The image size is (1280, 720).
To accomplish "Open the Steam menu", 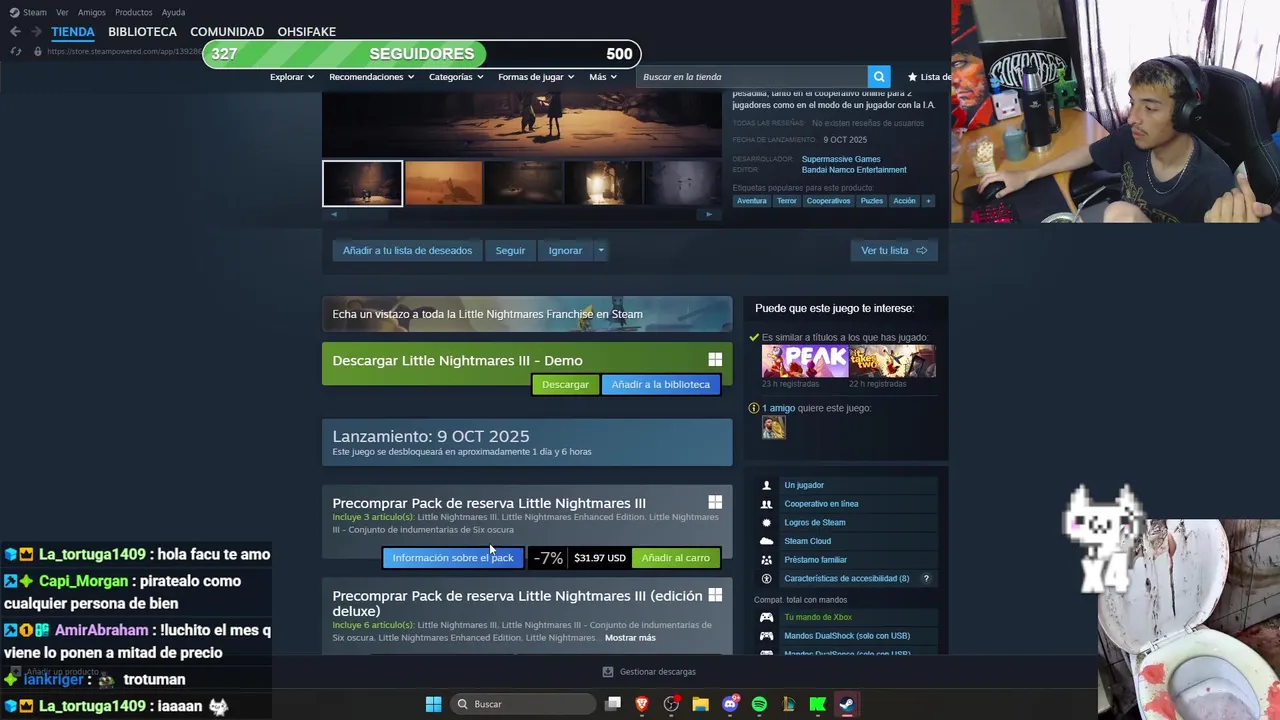I will click(35, 12).
